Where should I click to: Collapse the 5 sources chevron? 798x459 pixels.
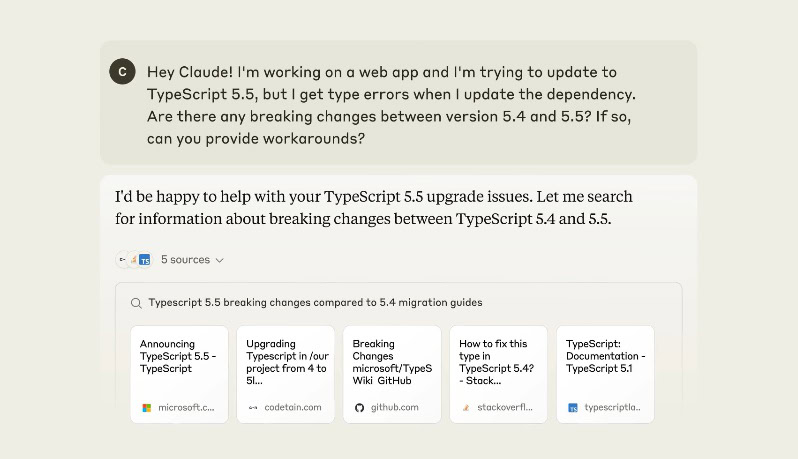[220, 260]
